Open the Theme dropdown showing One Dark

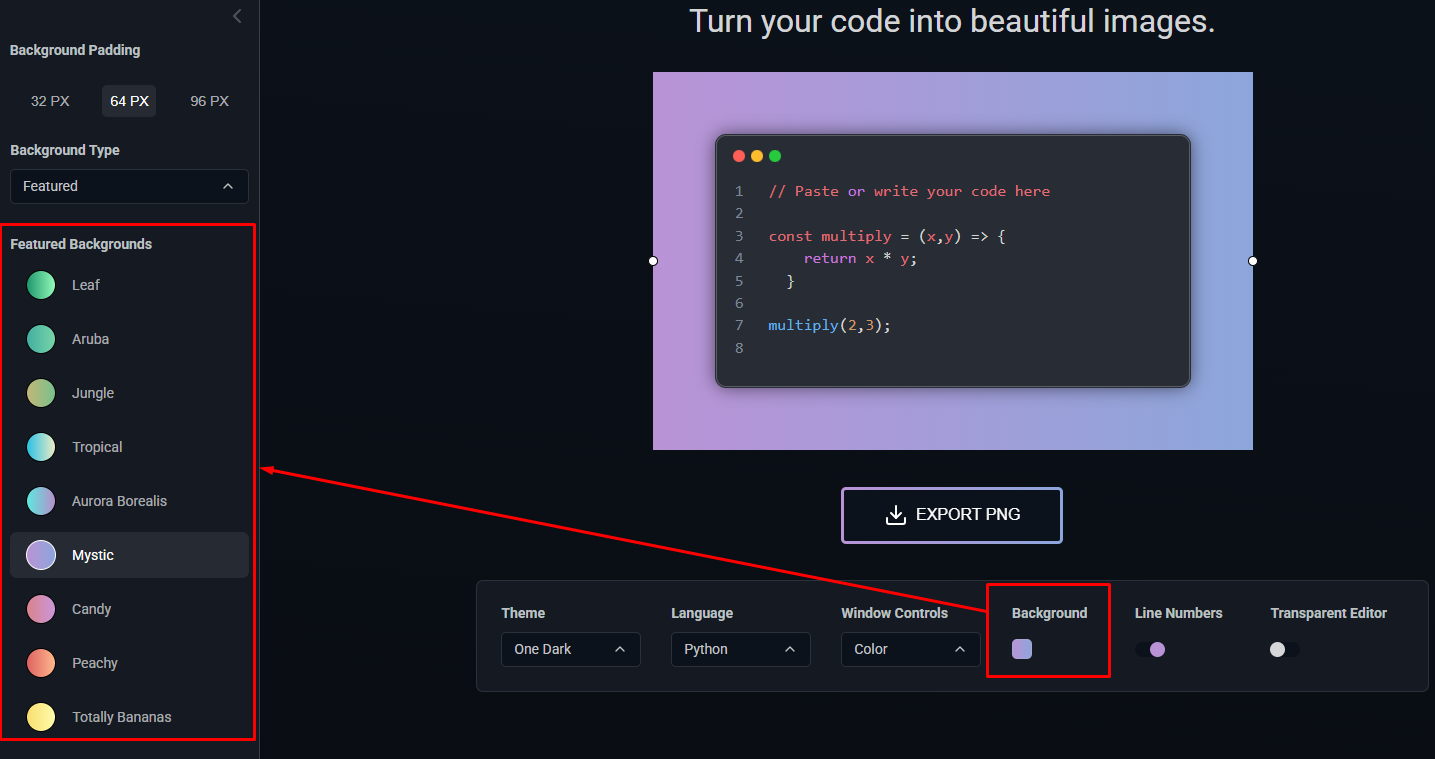coord(571,649)
